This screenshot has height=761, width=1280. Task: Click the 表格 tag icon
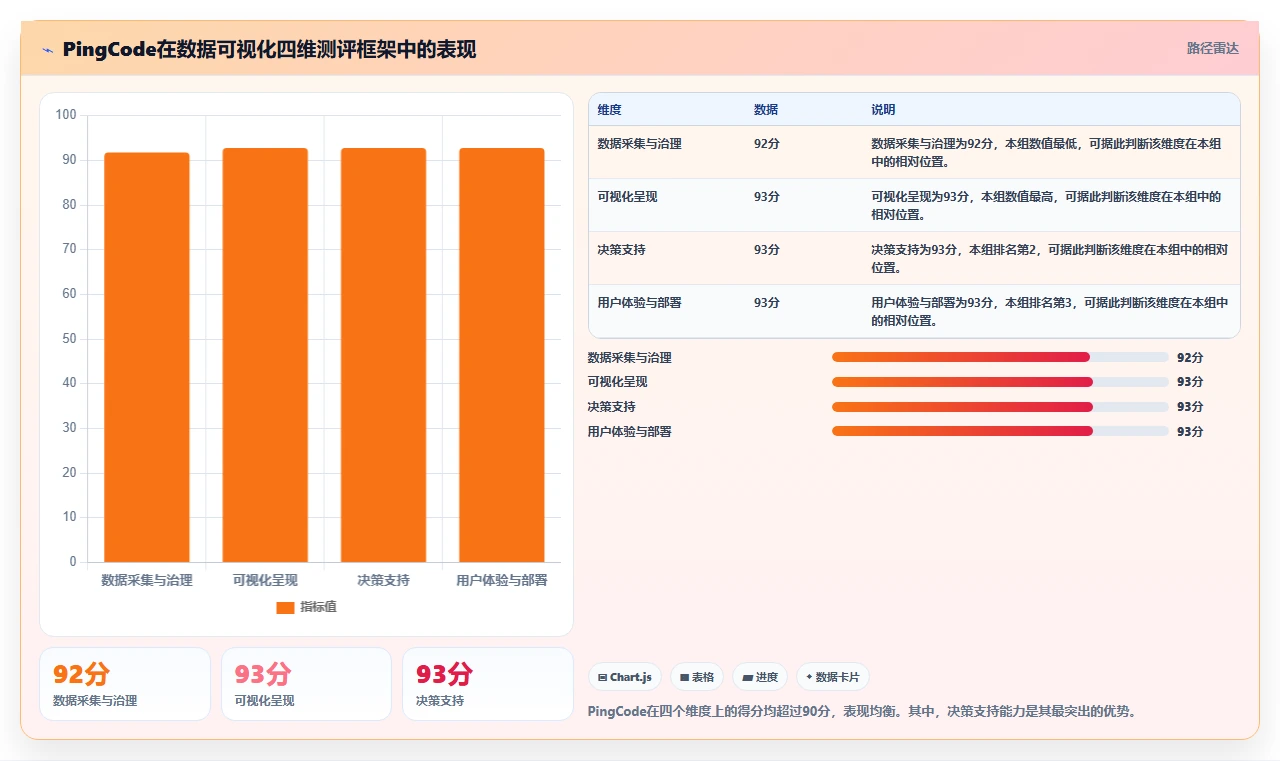coord(684,677)
